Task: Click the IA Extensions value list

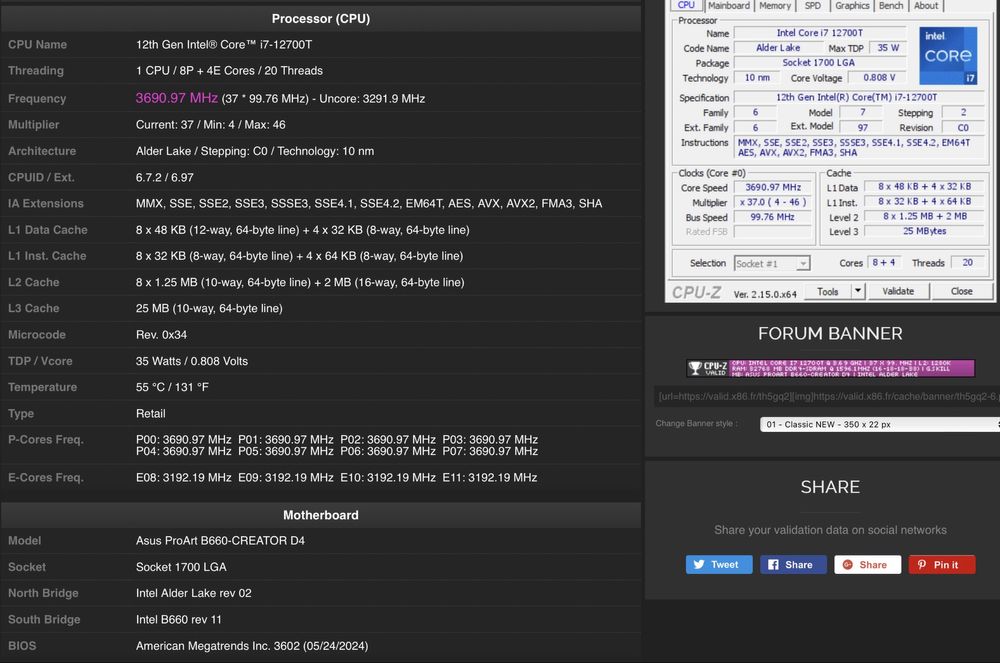Action: 369,203
